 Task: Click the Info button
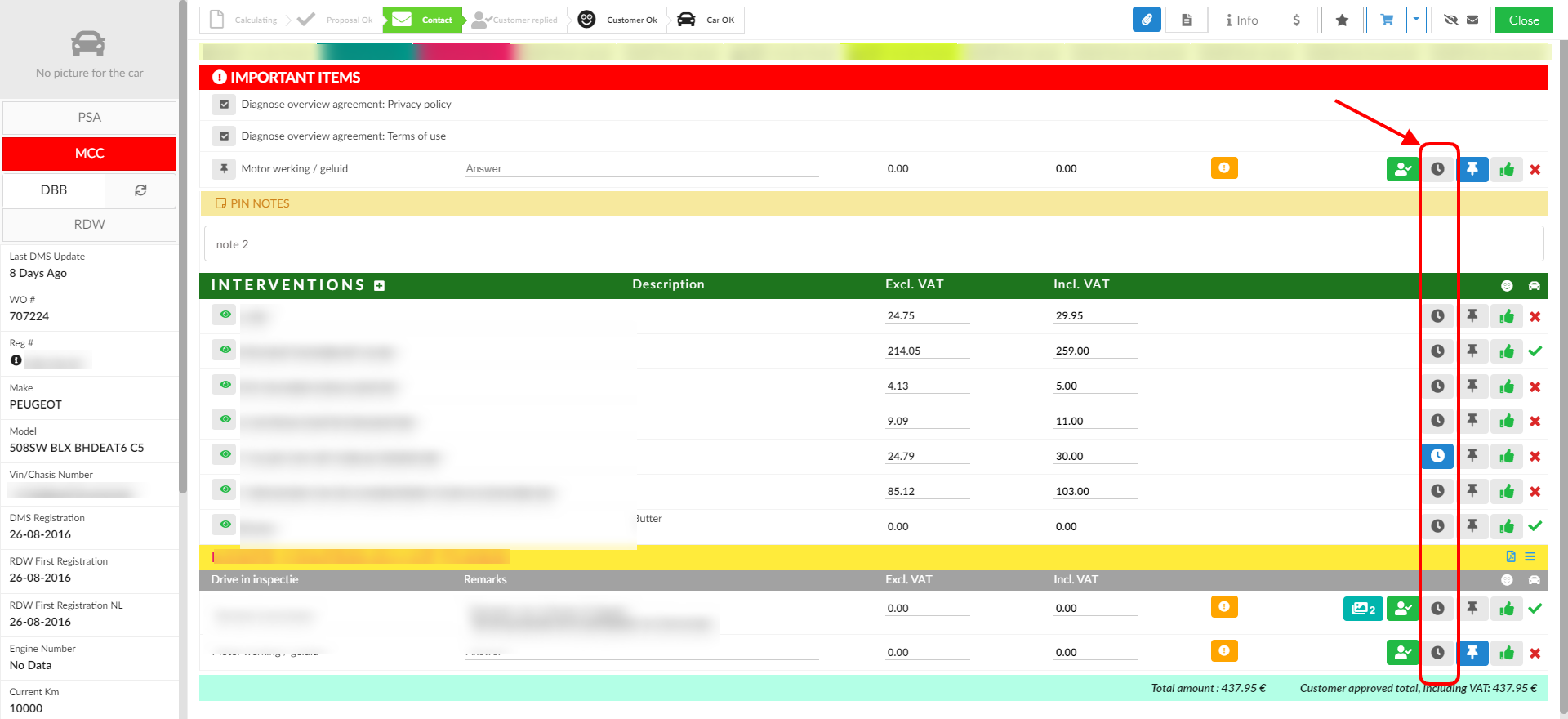pos(1241,20)
